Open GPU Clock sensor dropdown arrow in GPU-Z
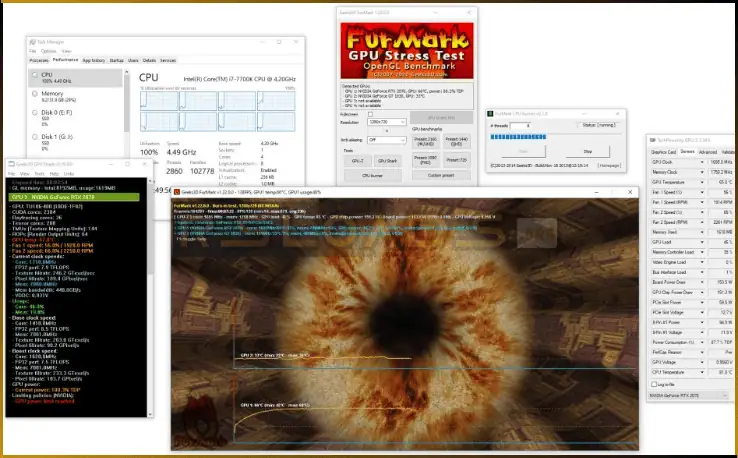This screenshot has height=458, width=738. [x=702, y=162]
